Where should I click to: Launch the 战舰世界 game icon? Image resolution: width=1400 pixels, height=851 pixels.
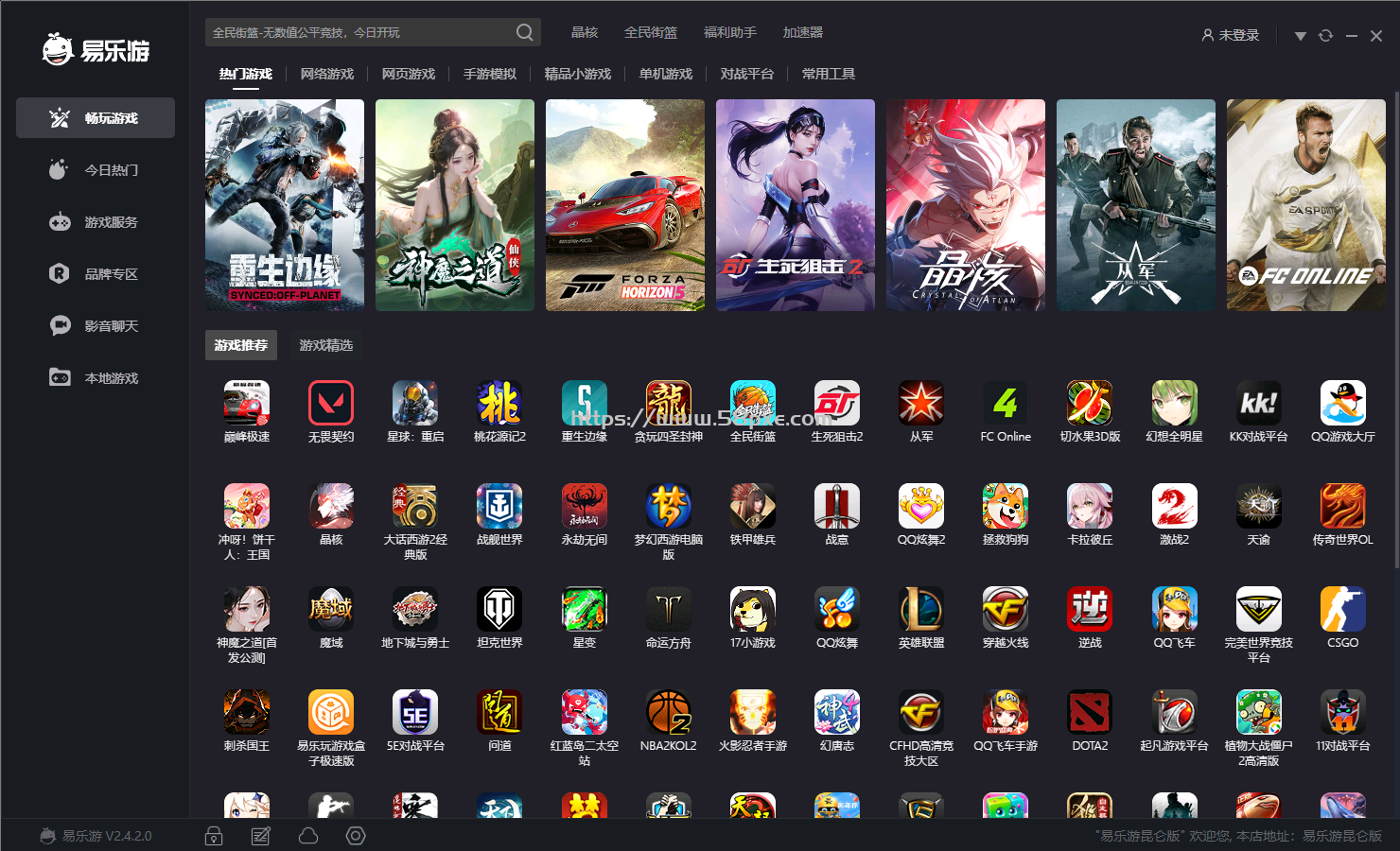pos(499,506)
